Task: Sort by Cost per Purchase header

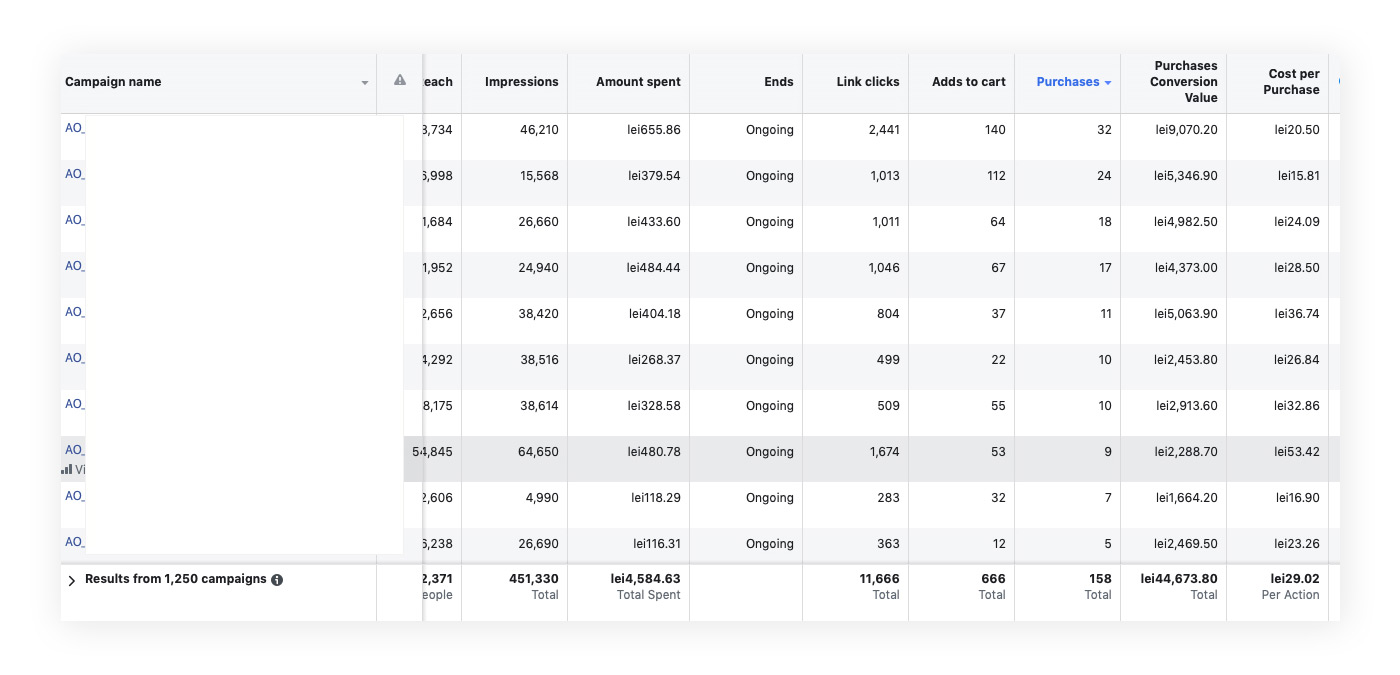Action: [1293, 82]
